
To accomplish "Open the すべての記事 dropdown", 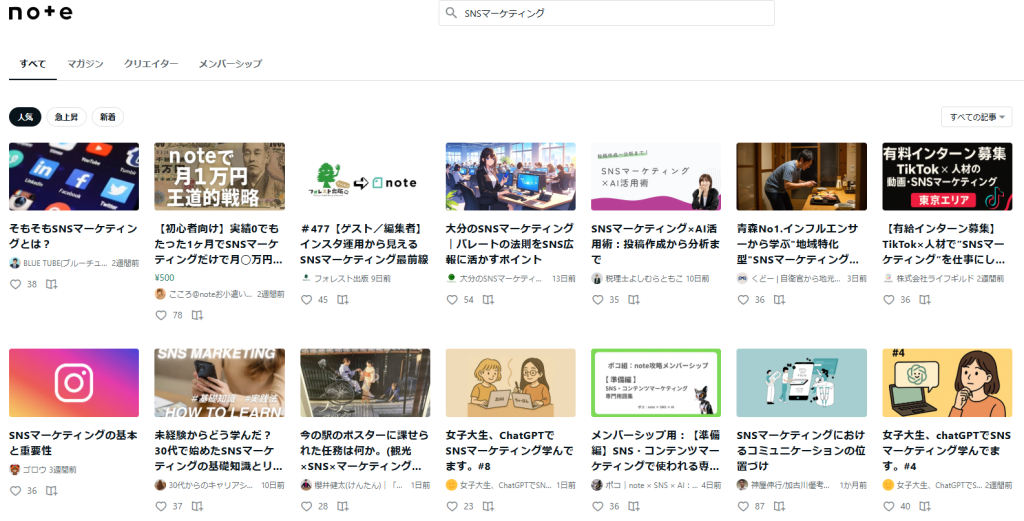I will (976, 117).
